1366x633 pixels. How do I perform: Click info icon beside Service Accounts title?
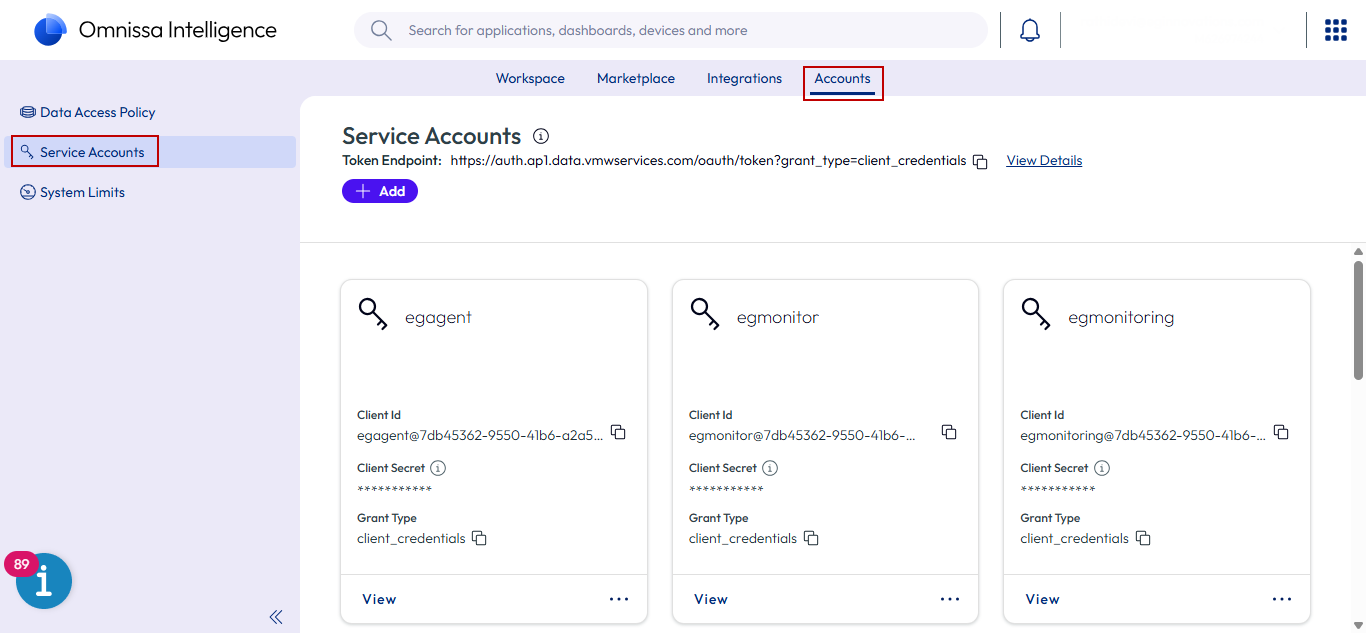[541, 136]
